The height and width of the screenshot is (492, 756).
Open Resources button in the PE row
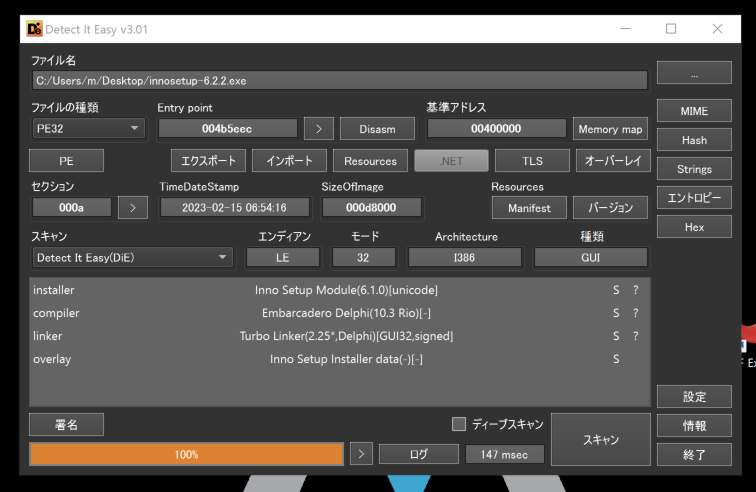click(370, 161)
